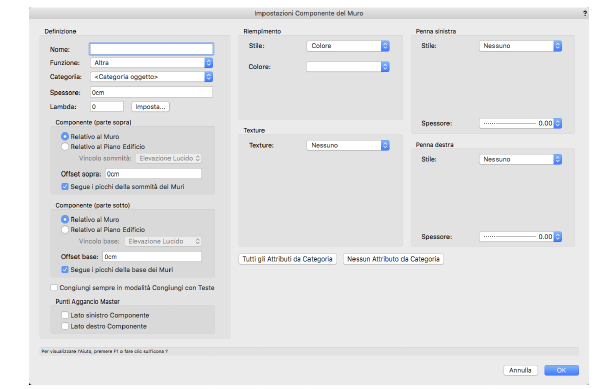Open the Riempimento Stile dropdown
This screenshot has height=389, width=608.
(348, 46)
